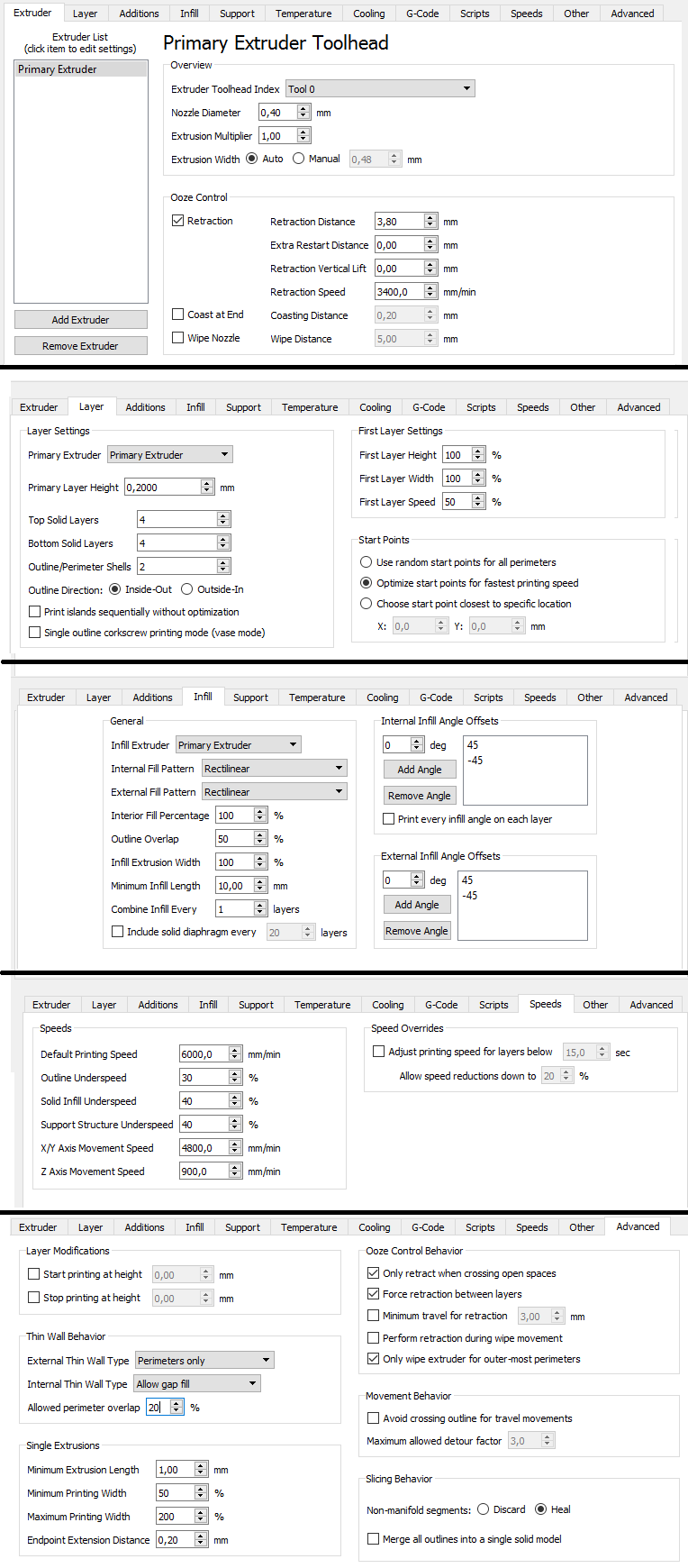Click the Remove Extruder button

81,346
